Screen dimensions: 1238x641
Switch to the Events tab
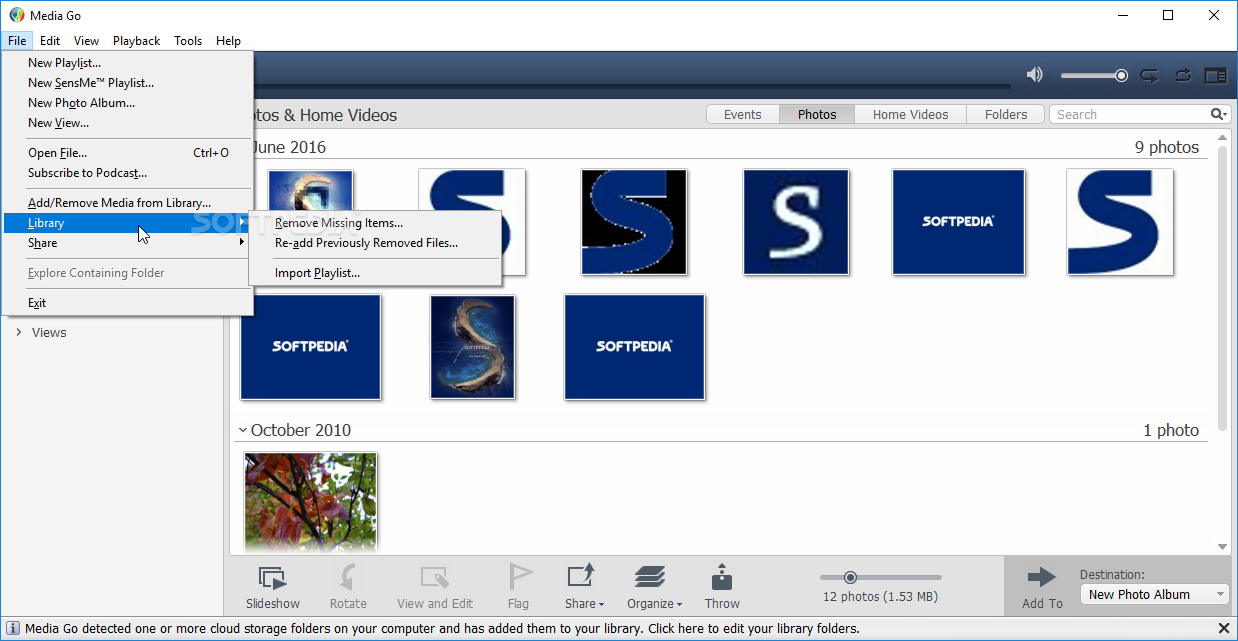(x=743, y=114)
